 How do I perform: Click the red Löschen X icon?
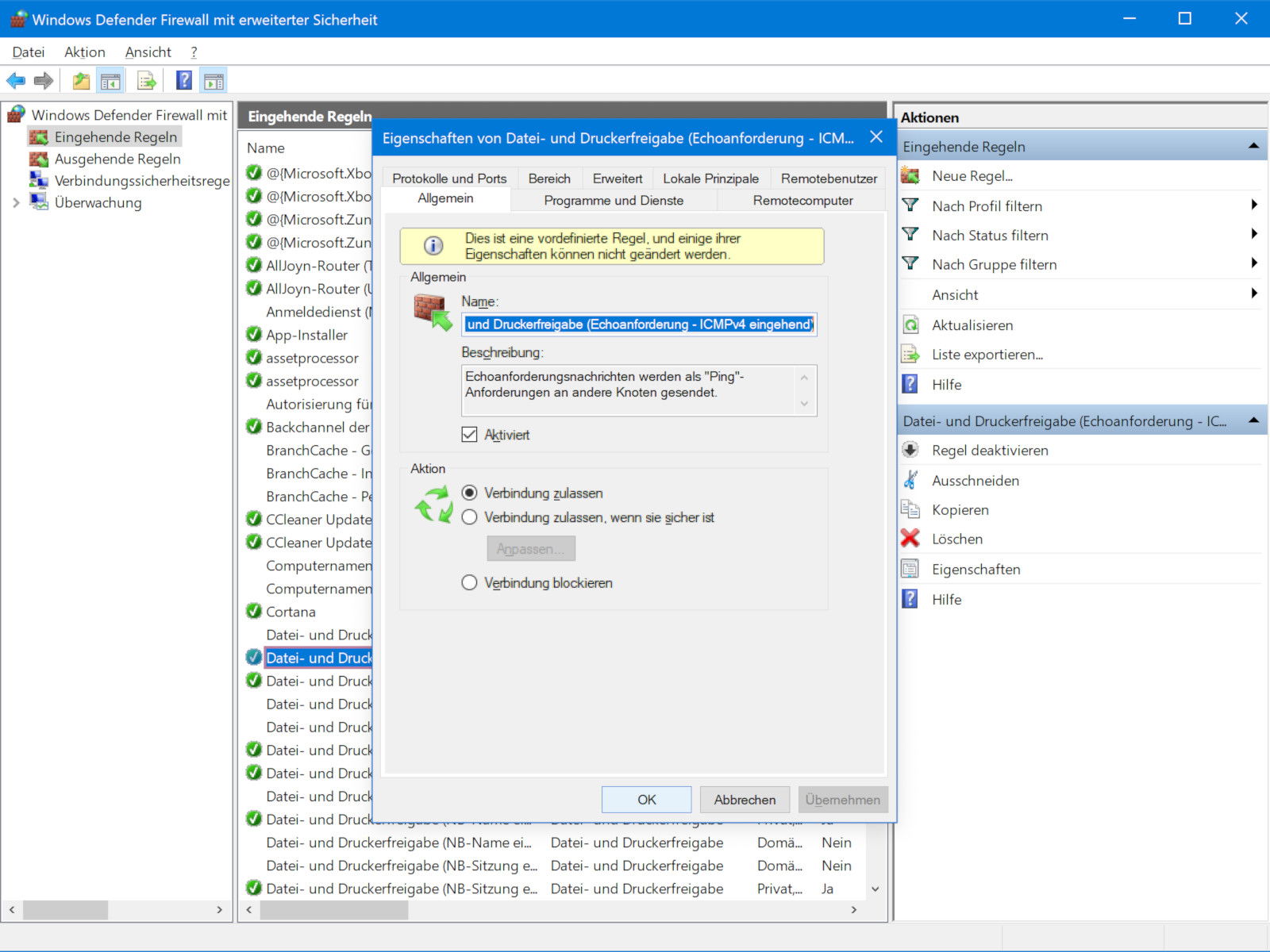pyautogui.click(x=910, y=539)
